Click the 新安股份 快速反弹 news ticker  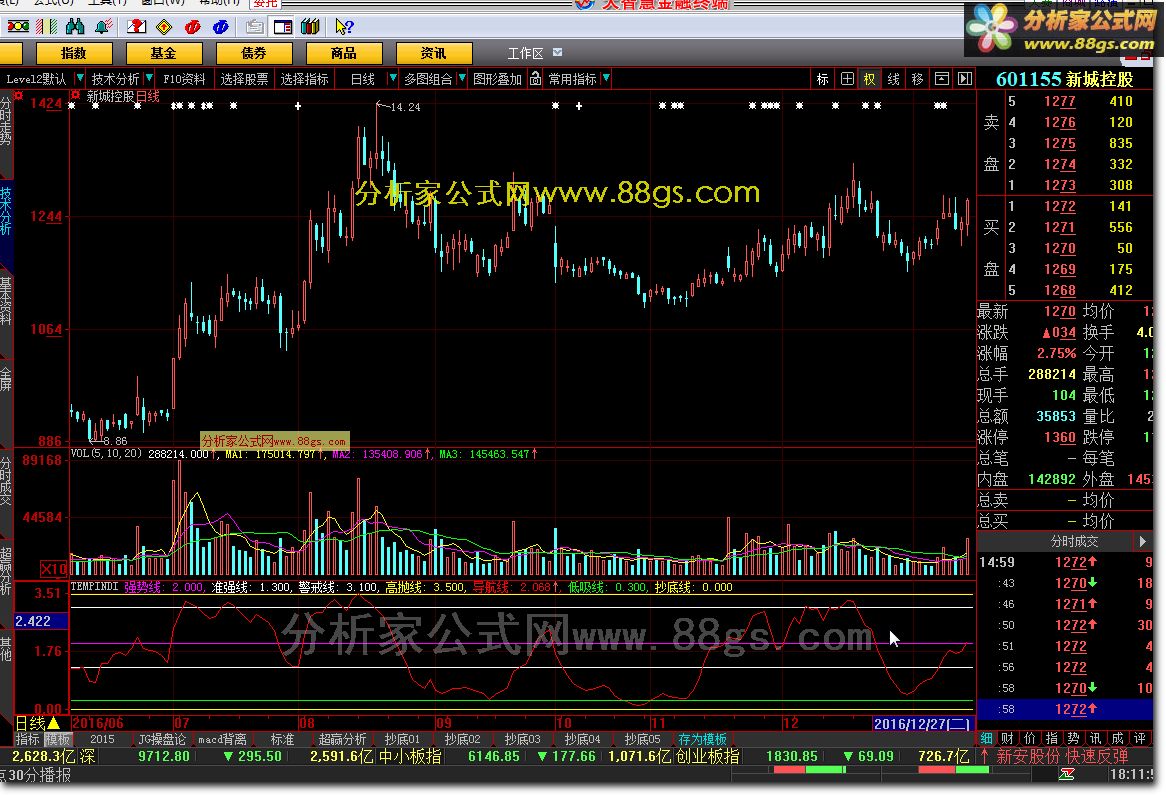tap(1062, 756)
